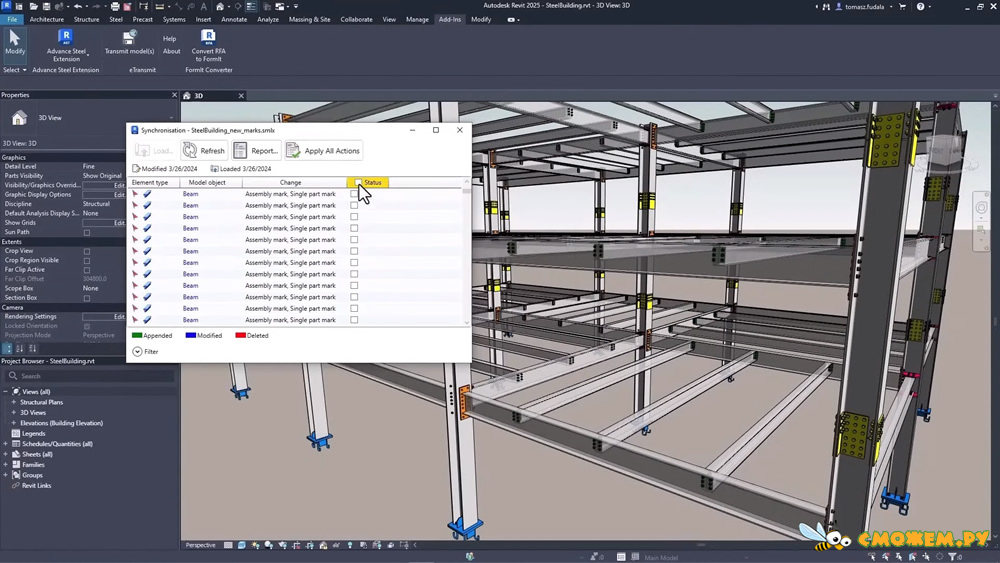Viewport: 1000px width, 563px height.
Task: Click Edit button for Show Grids
Action: coord(104,223)
